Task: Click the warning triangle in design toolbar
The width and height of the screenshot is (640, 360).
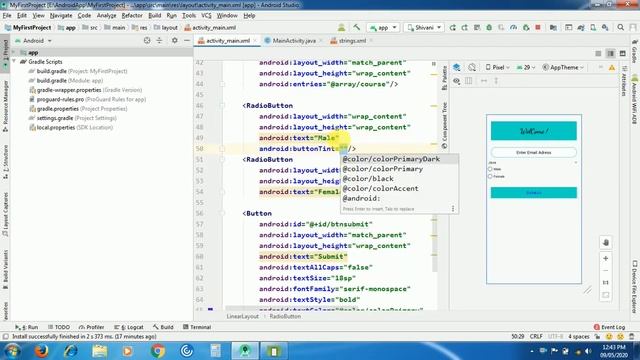Action: click(x=612, y=68)
